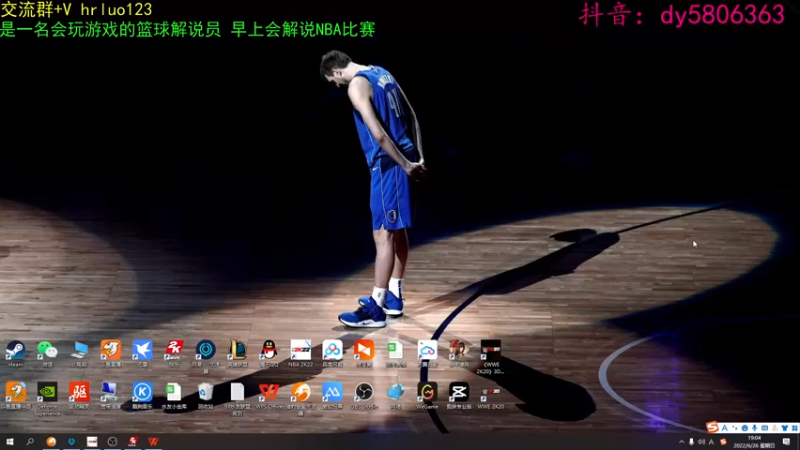This screenshot has height=450, width=800.
Task: Open Baidu Netdisk (百度网盘) shortcut
Action: tap(332, 353)
